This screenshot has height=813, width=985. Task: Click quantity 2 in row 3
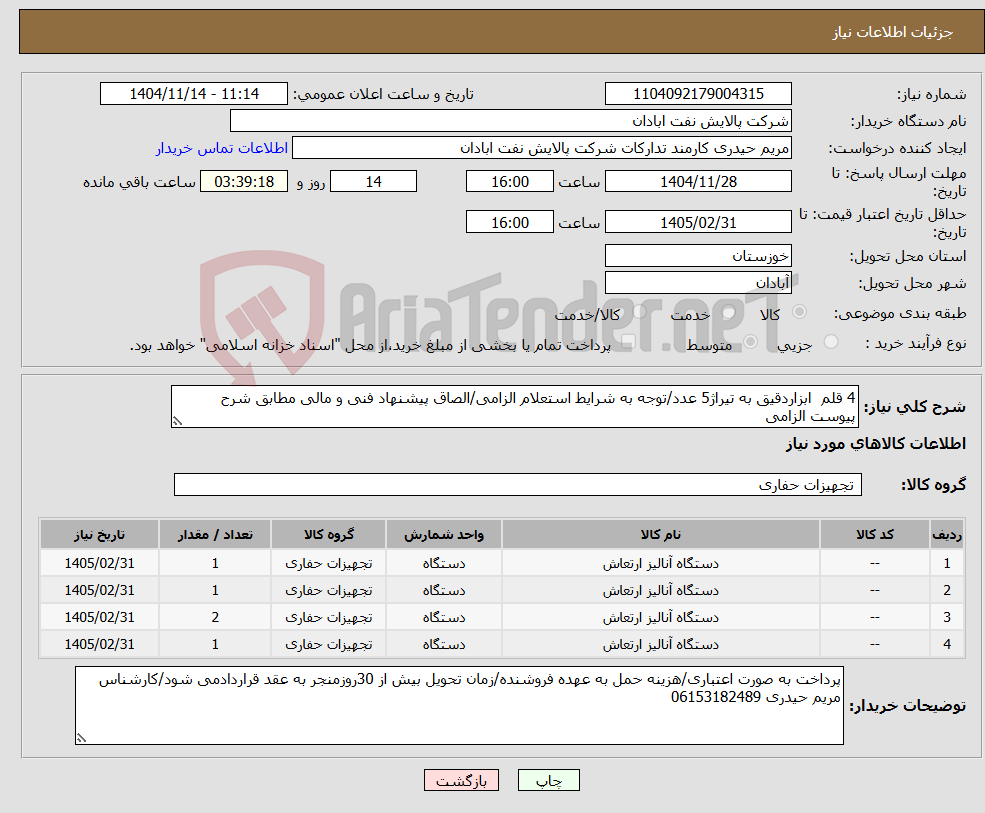[215, 618]
